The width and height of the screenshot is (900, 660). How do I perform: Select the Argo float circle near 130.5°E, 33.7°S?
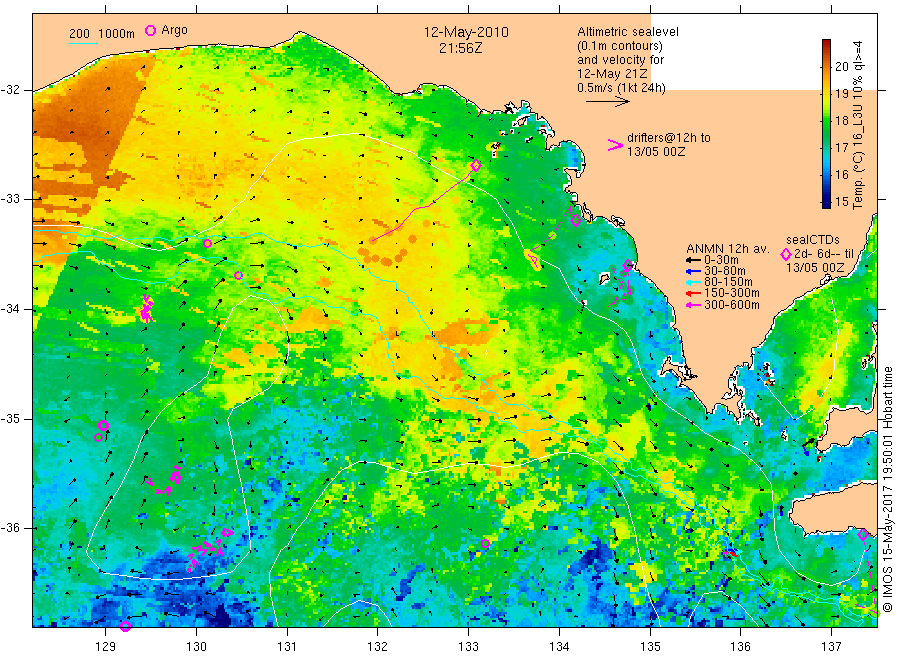pyautogui.click(x=238, y=275)
